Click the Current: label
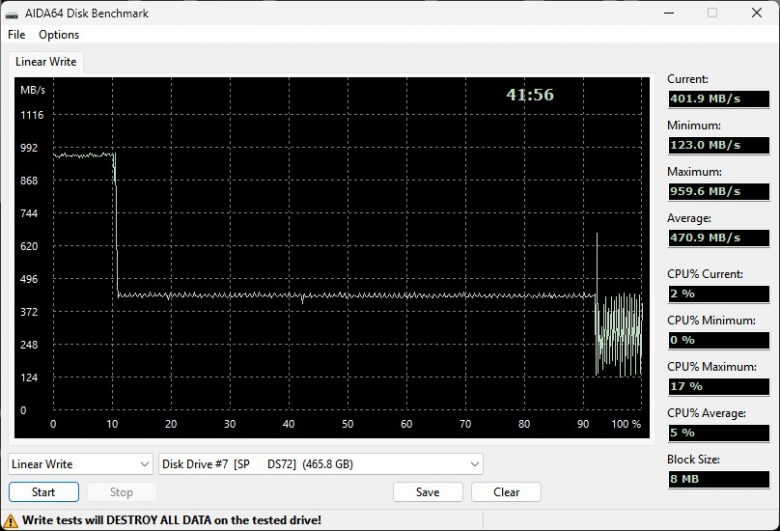Viewport: 780px width, 531px height. click(x=687, y=79)
